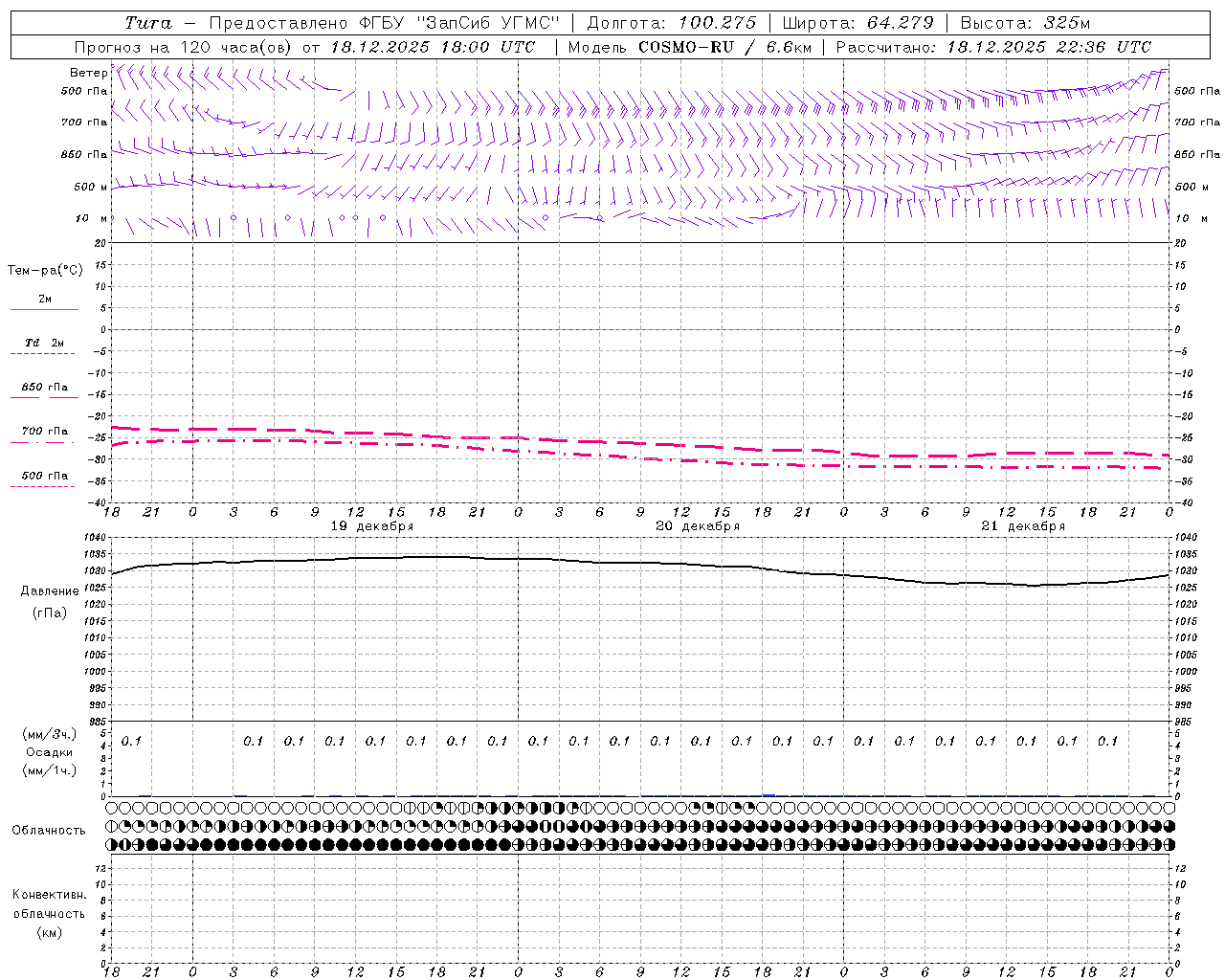Click the pink dashed "700 гПа" temperature legend line
The height and width of the screenshot is (980, 1225).
coord(43,442)
